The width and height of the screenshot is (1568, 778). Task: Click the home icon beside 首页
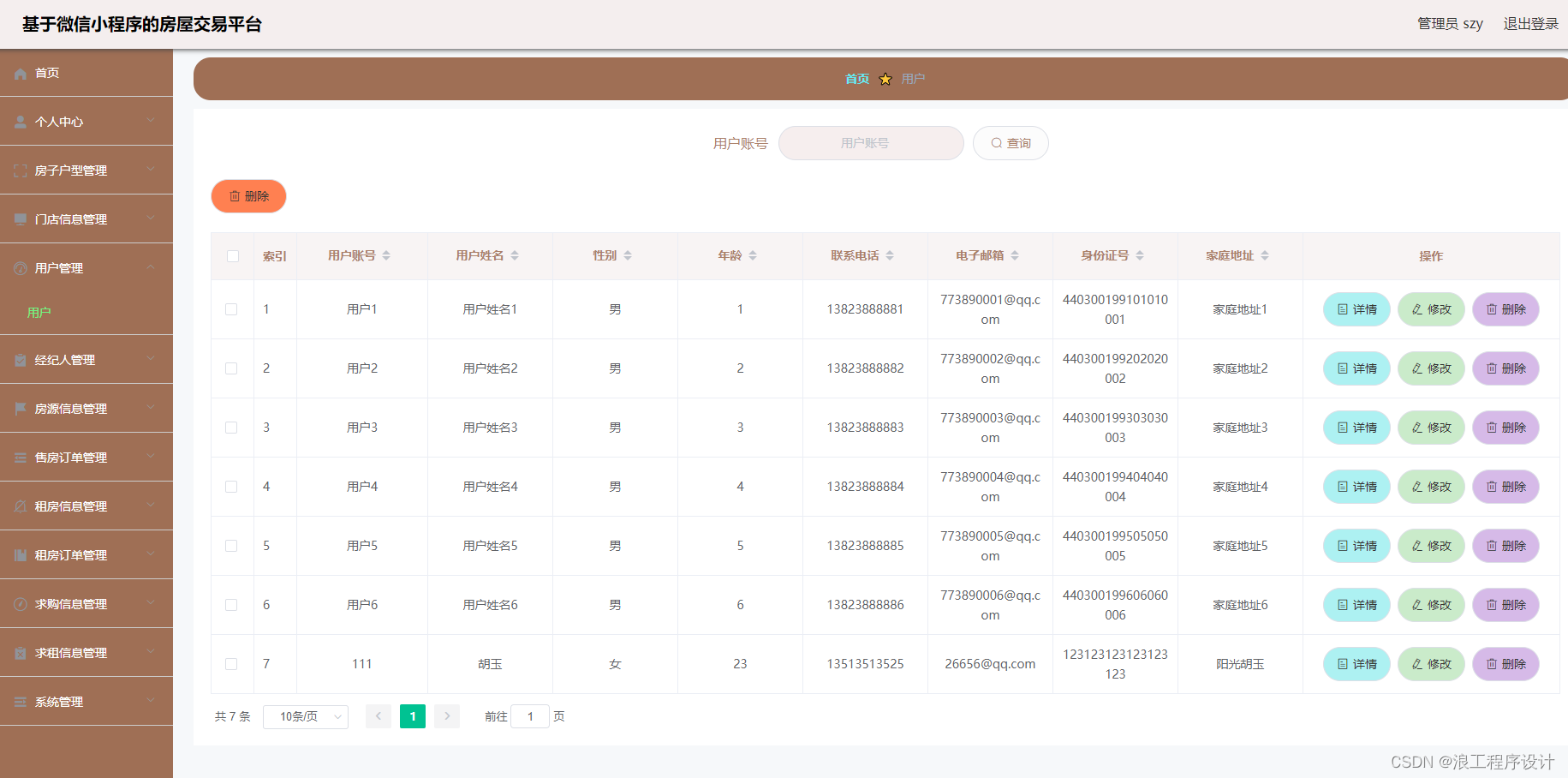[21, 74]
